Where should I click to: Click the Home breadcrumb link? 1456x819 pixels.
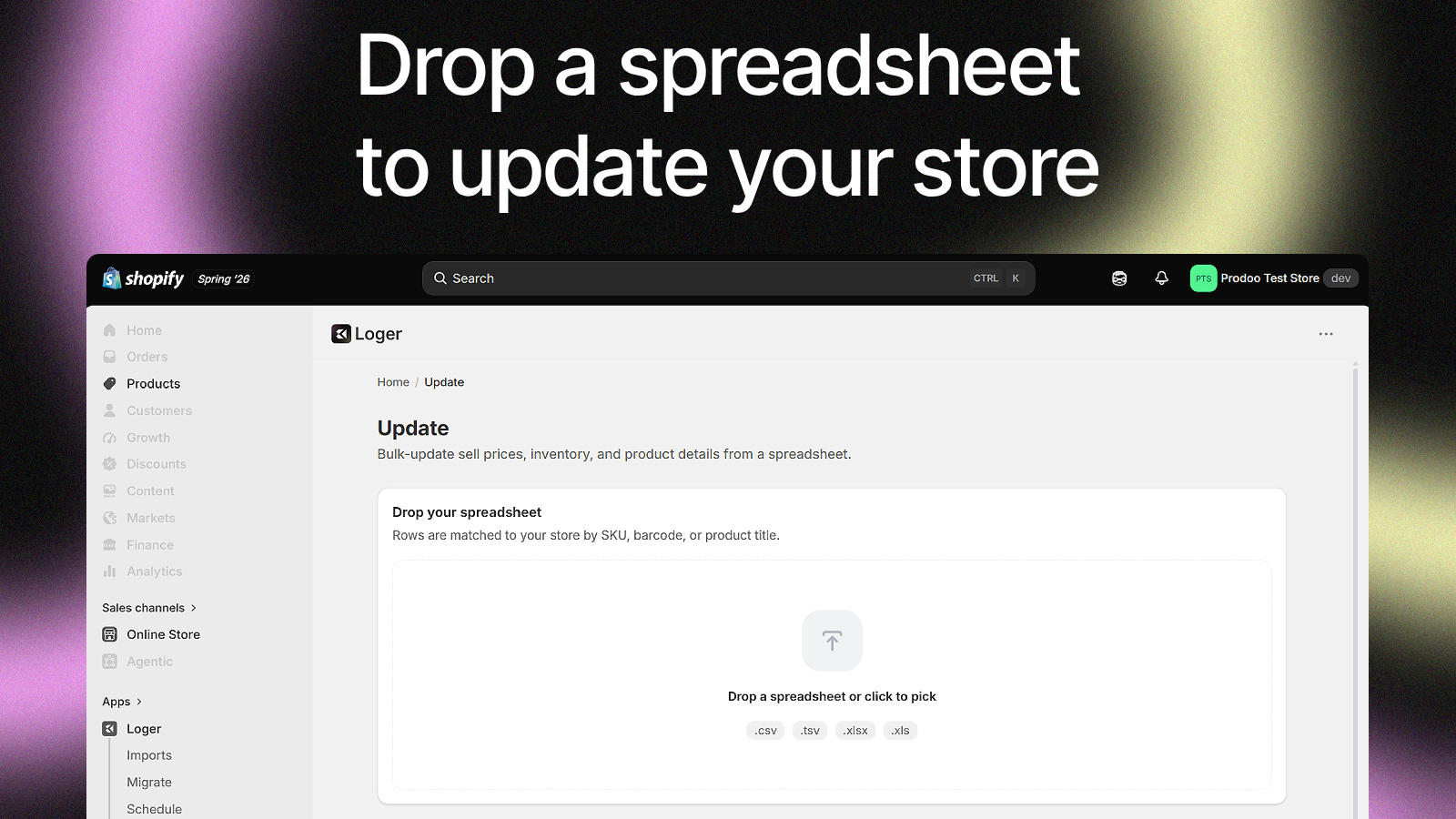(x=393, y=382)
